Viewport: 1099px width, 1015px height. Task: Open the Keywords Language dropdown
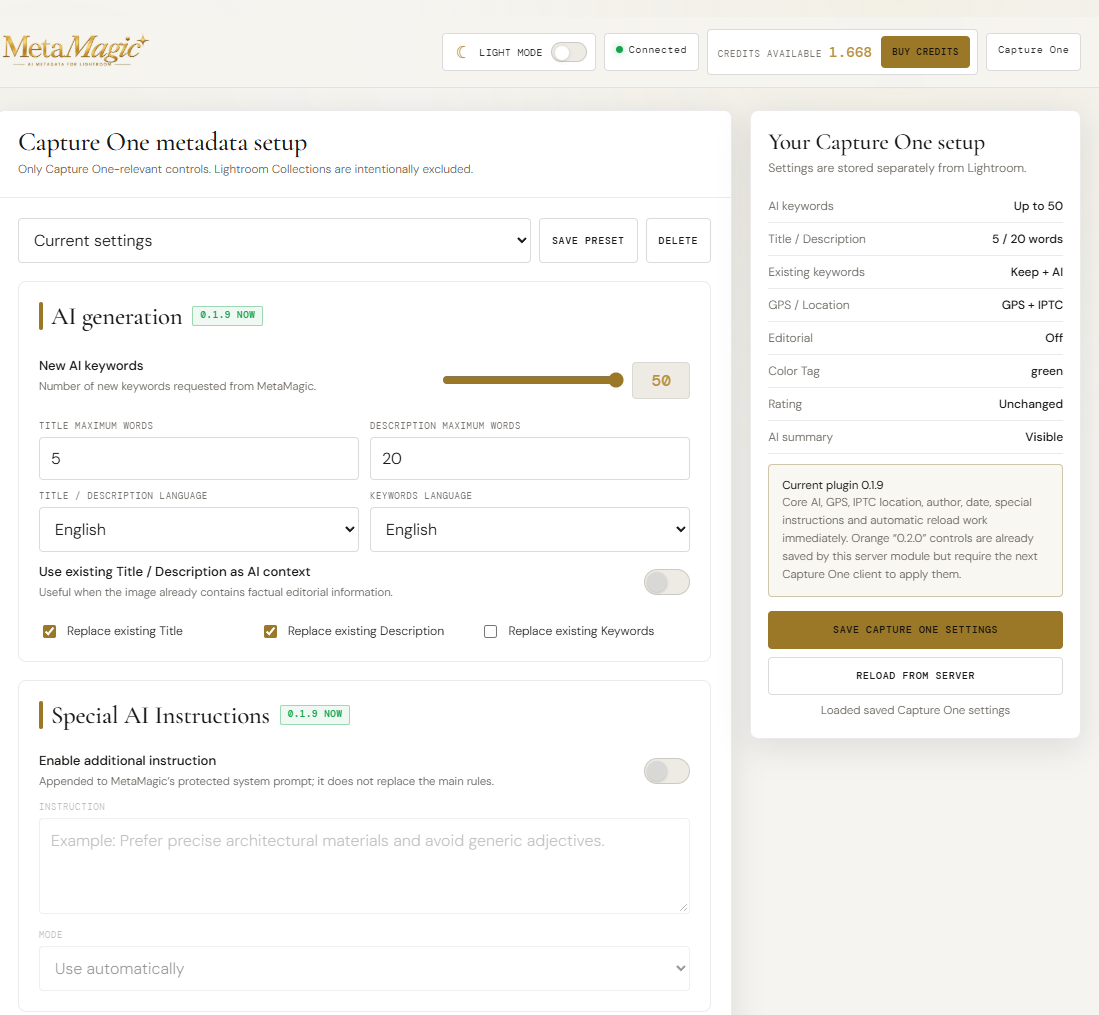tap(530, 529)
